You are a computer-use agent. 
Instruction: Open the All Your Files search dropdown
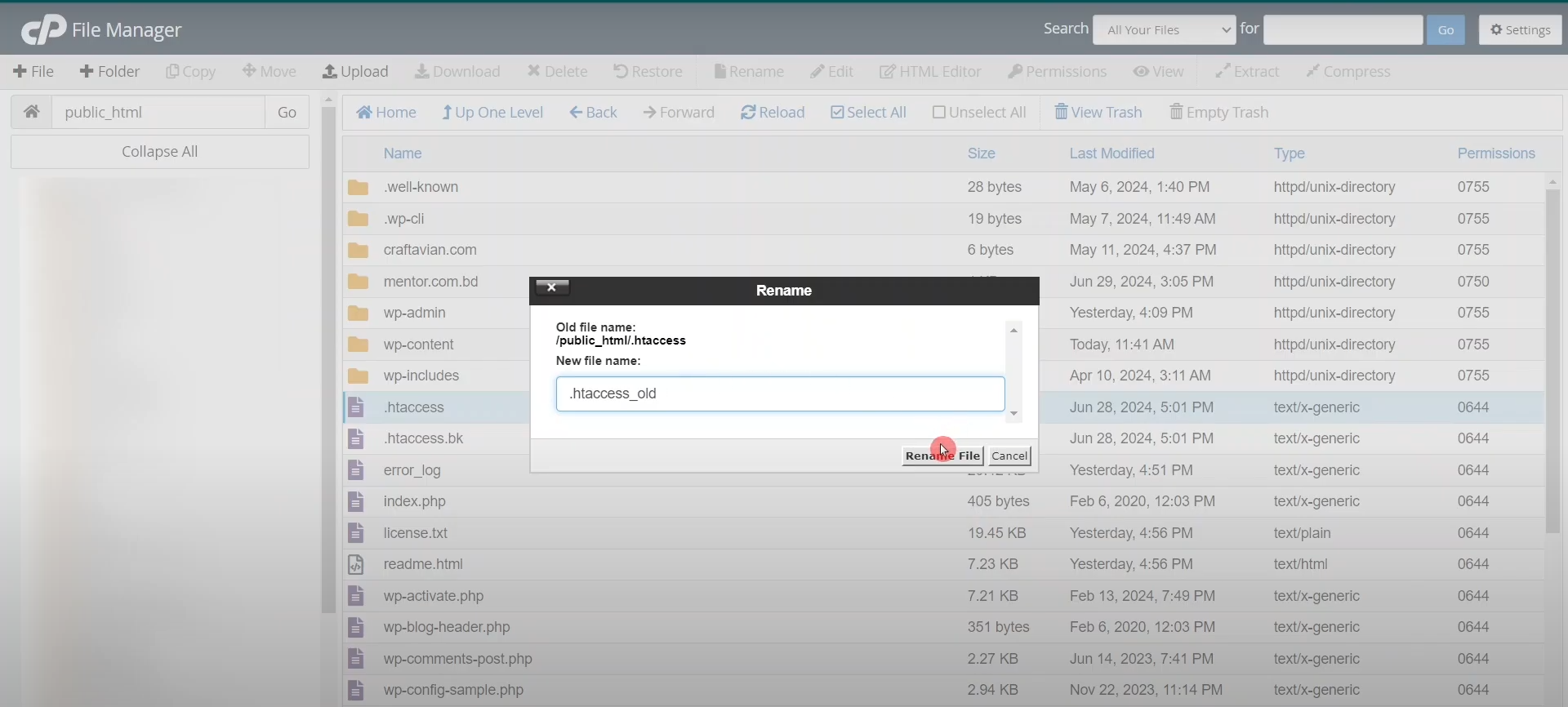click(1164, 30)
